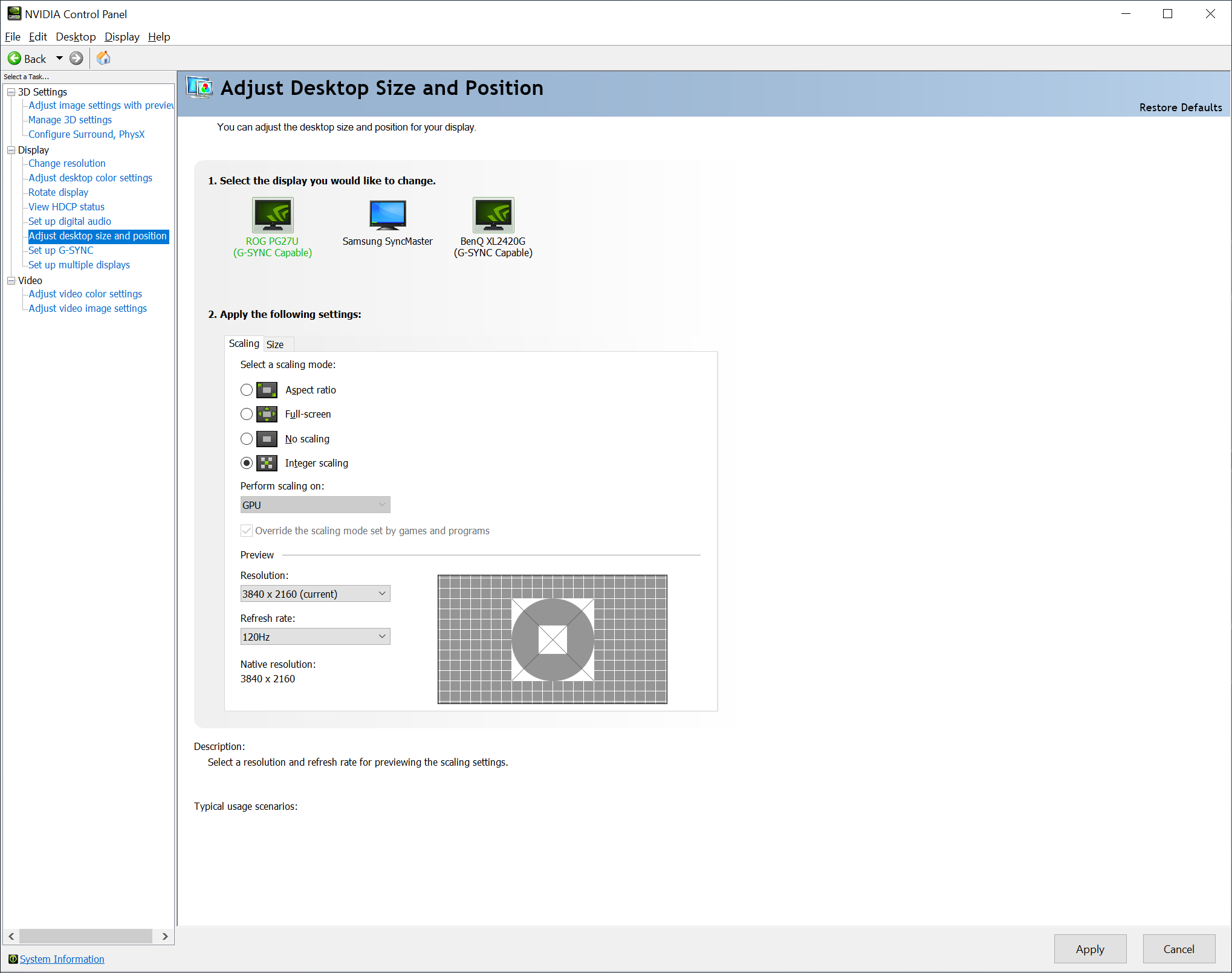Choose the No scaling radio button
The width and height of the screenshot is (1232, 973).
tap(247, 439)
